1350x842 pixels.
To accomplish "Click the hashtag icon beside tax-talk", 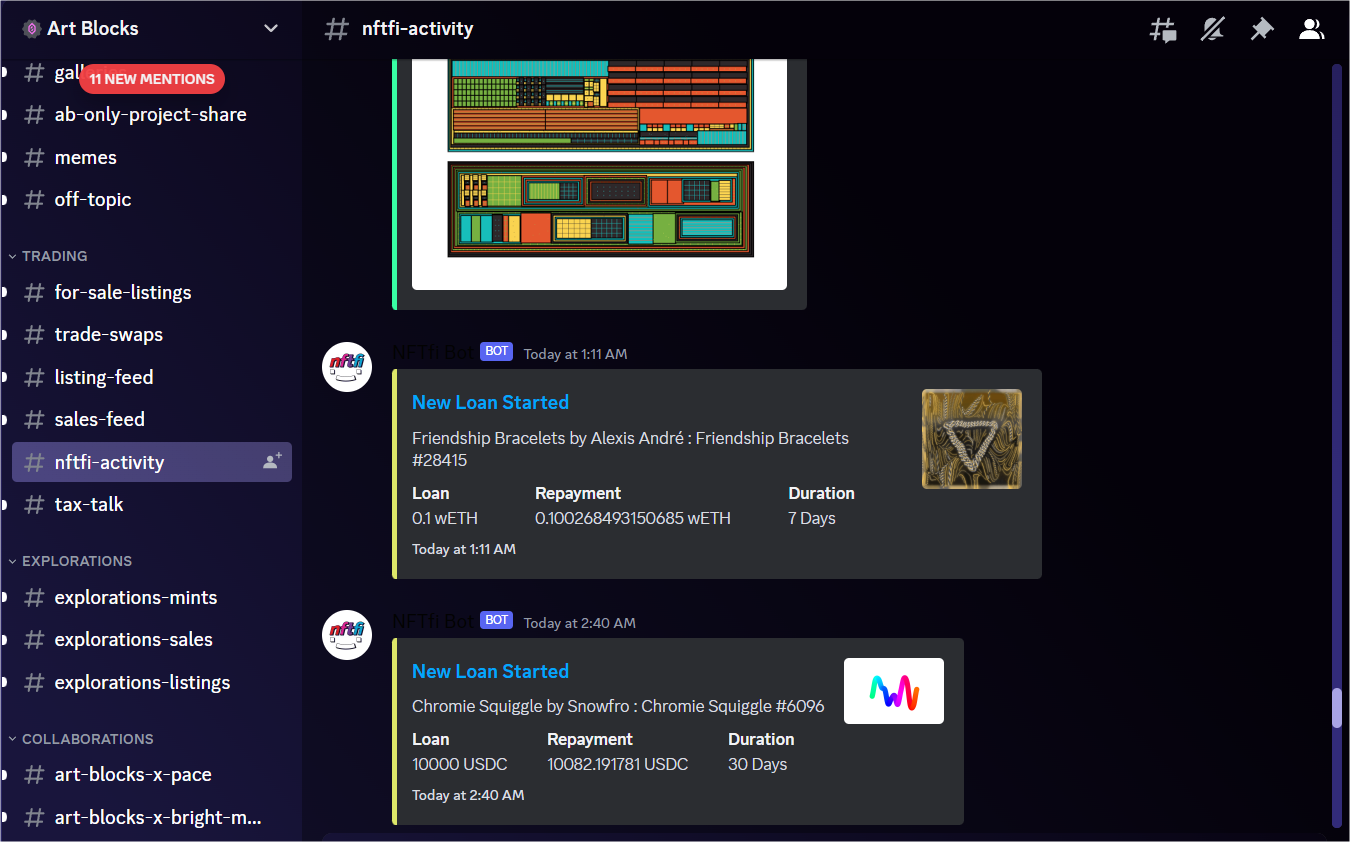I will click(x=34, y=504).
